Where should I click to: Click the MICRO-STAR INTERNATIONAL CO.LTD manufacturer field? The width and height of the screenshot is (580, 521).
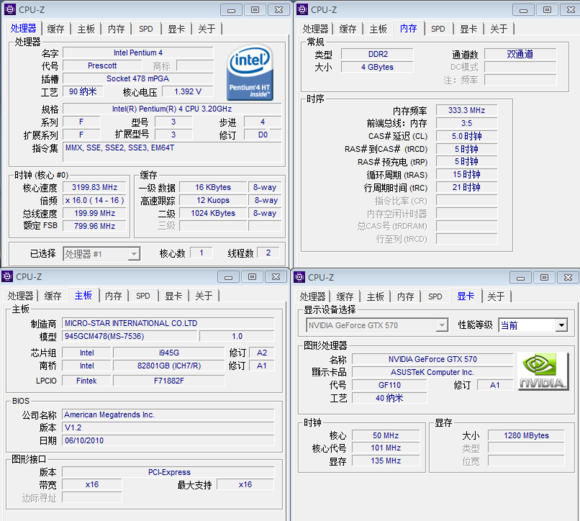tap(168, 323)
